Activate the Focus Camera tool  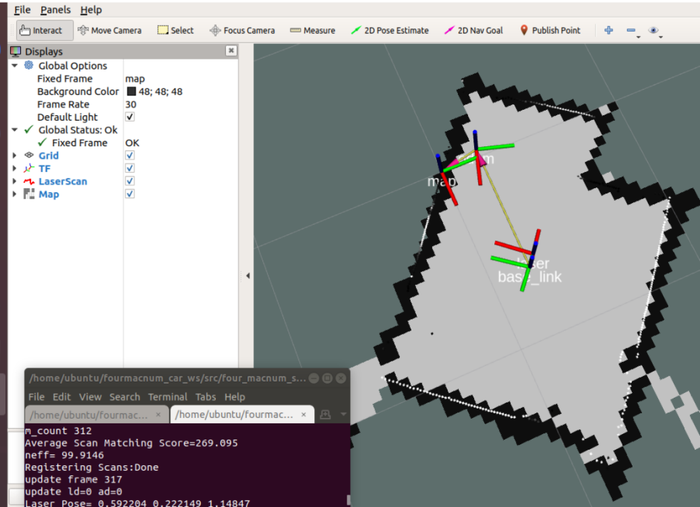[242, 30]
